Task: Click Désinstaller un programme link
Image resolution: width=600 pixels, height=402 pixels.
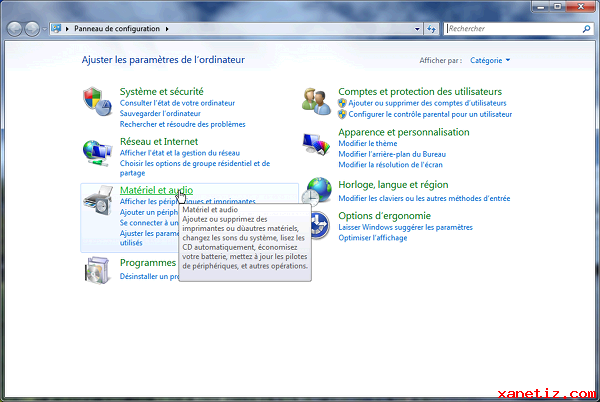Action: pyautogui.click(x=149, y=276)
